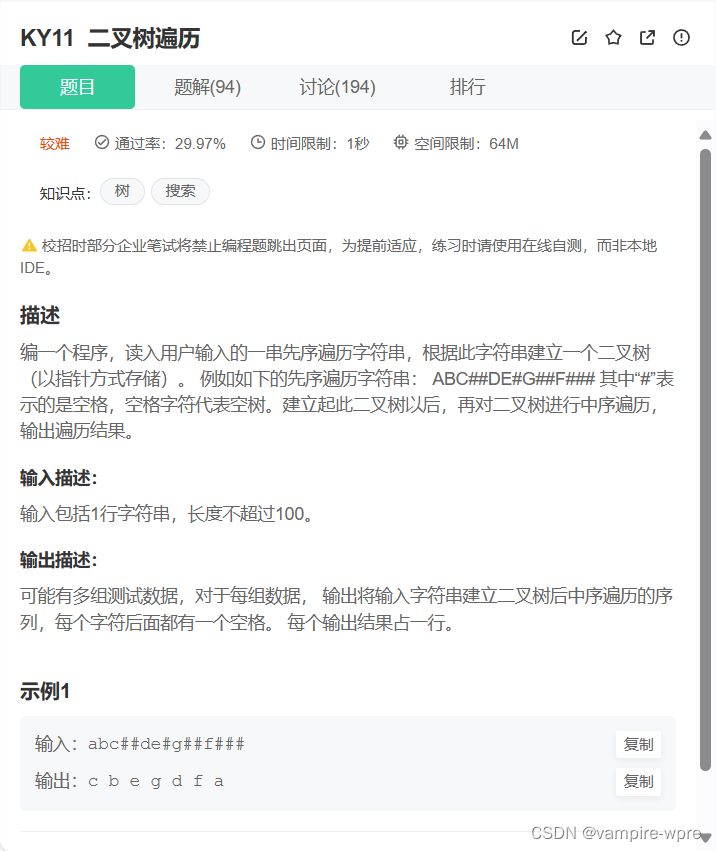
Task: Click the 较难 difficulty label
Action: (54, 144)
